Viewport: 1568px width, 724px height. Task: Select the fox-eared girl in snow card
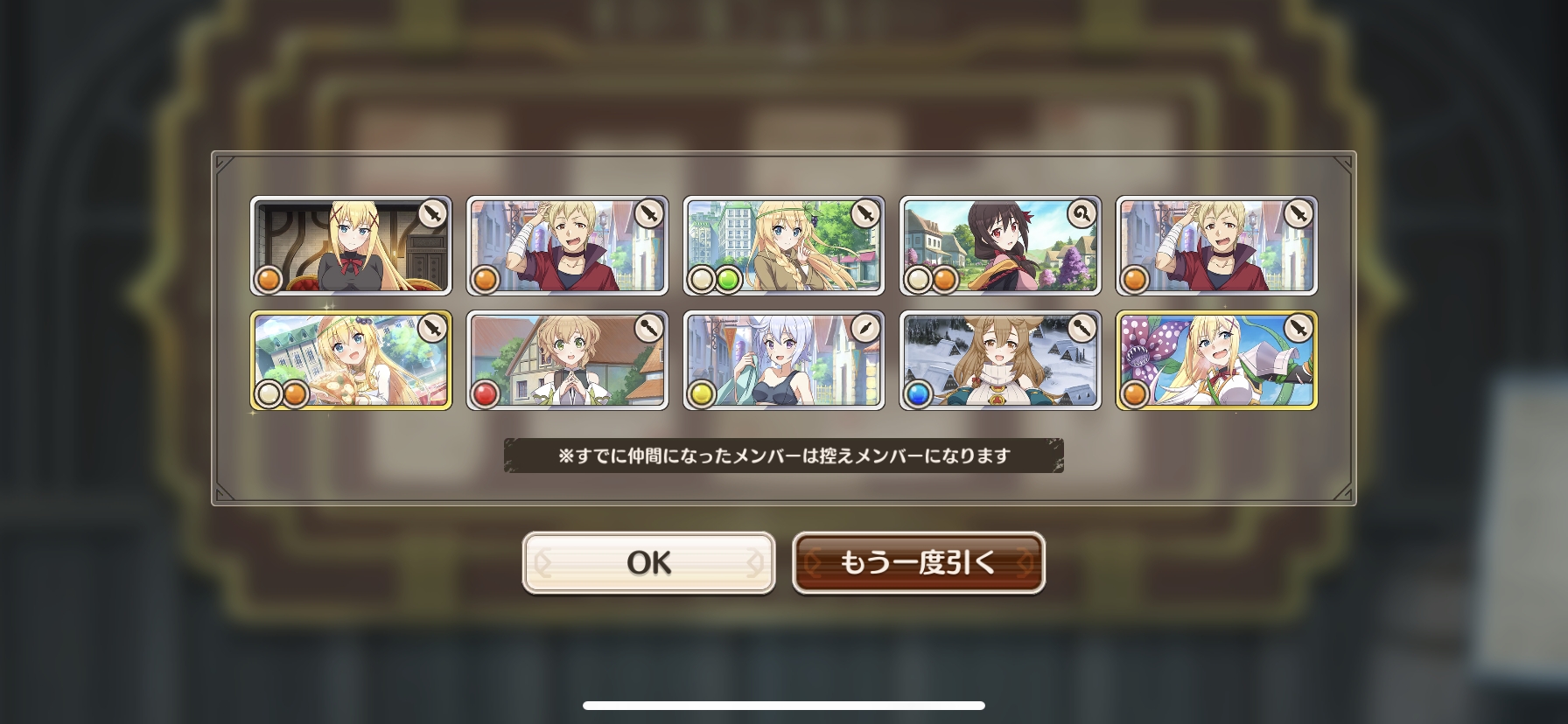click(1000, 360)
